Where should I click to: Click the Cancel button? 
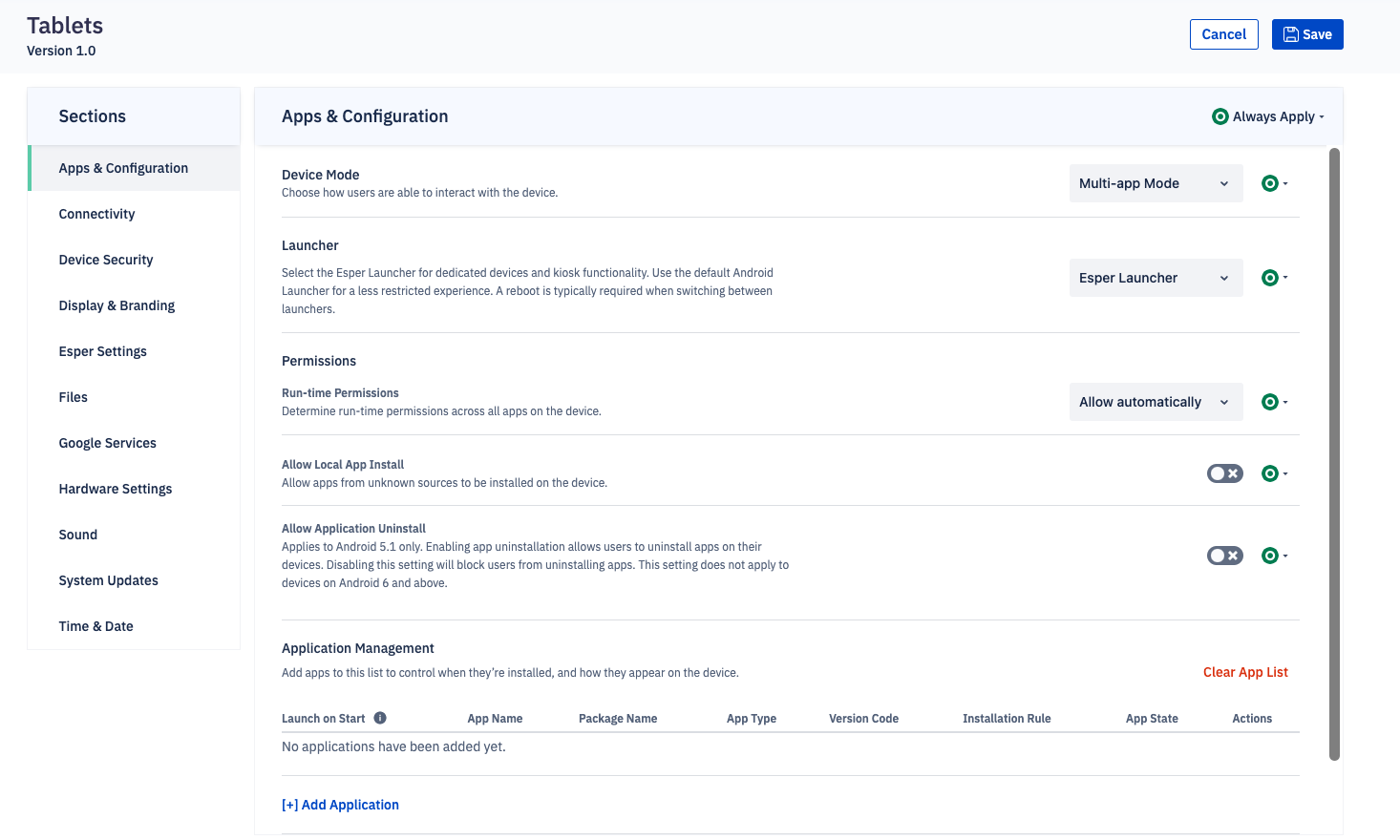click(x=1223, y=34)
